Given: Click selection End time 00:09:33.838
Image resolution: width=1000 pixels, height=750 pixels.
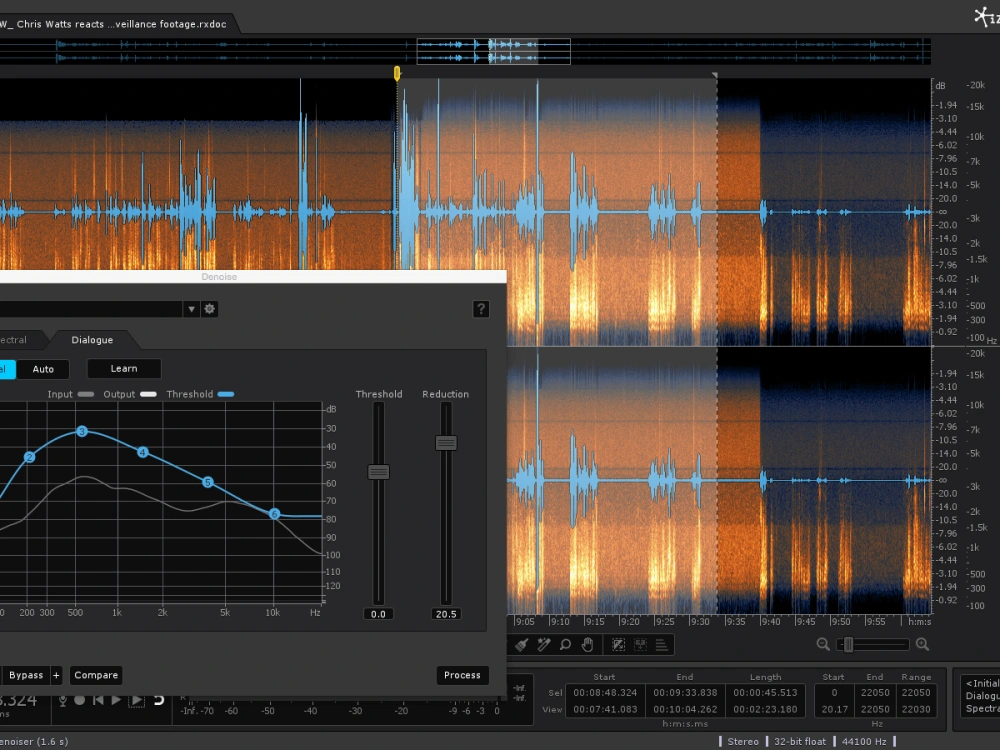Looking at the screenshot, I should [685, 693].
